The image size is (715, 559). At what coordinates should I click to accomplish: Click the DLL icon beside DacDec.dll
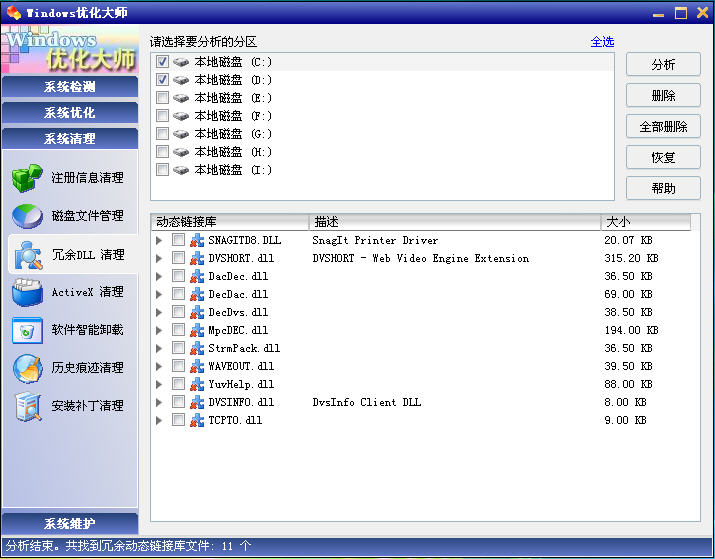coord(197,276)
